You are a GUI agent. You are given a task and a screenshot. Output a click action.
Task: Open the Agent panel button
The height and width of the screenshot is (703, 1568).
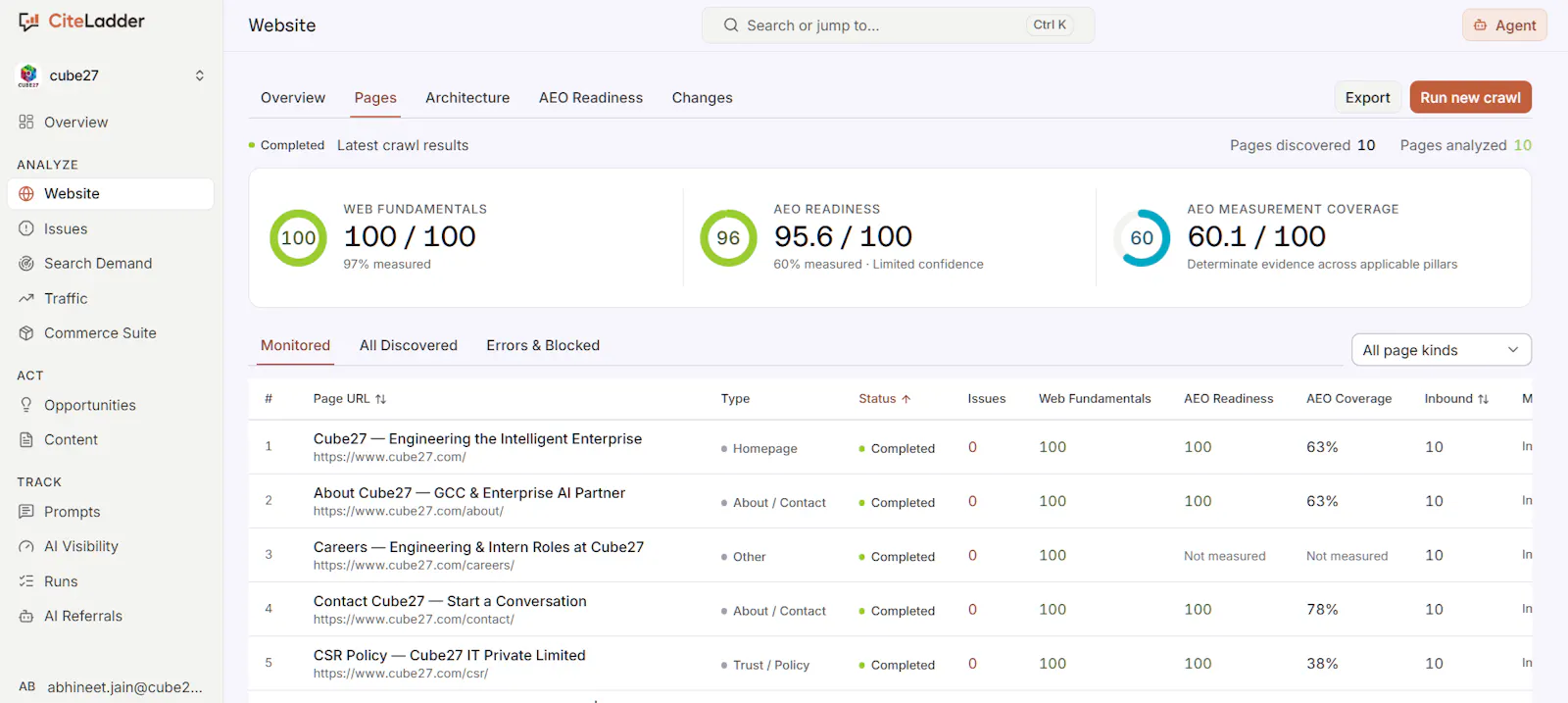[x=1504, y=25]
